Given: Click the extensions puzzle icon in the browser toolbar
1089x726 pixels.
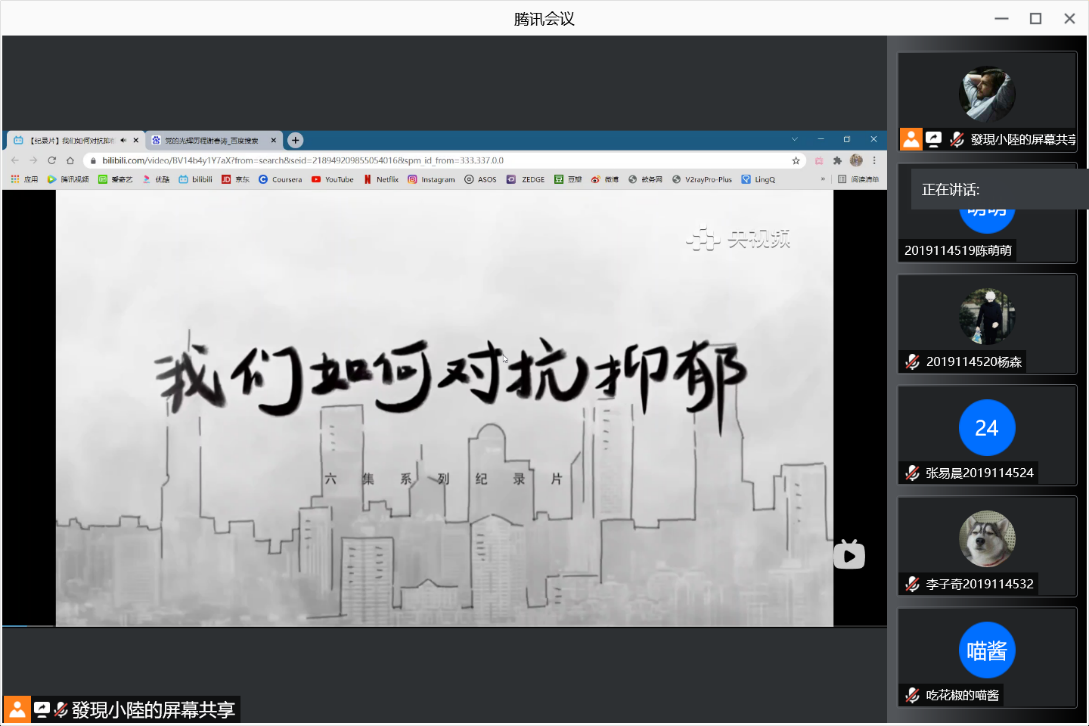Looking at the screenshot, I should (x=837, y=160).
